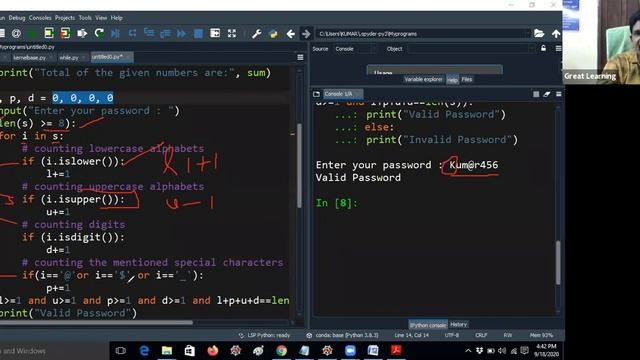Open the View menu
Viewport: 640px width, 360px height.
101,18
